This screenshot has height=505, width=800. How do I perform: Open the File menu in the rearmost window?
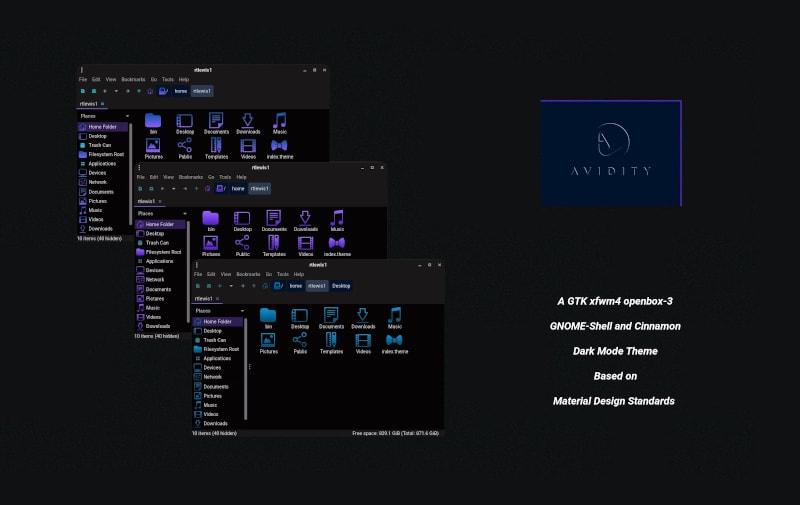[x=83, y=80]
